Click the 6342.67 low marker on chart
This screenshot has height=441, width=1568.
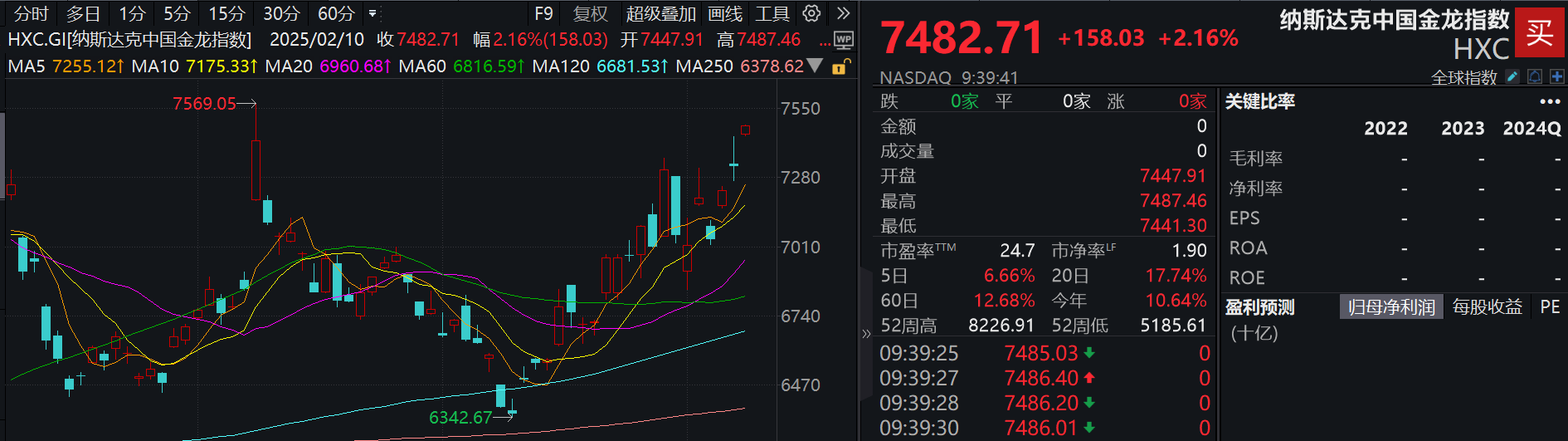[x=460, y=418]
